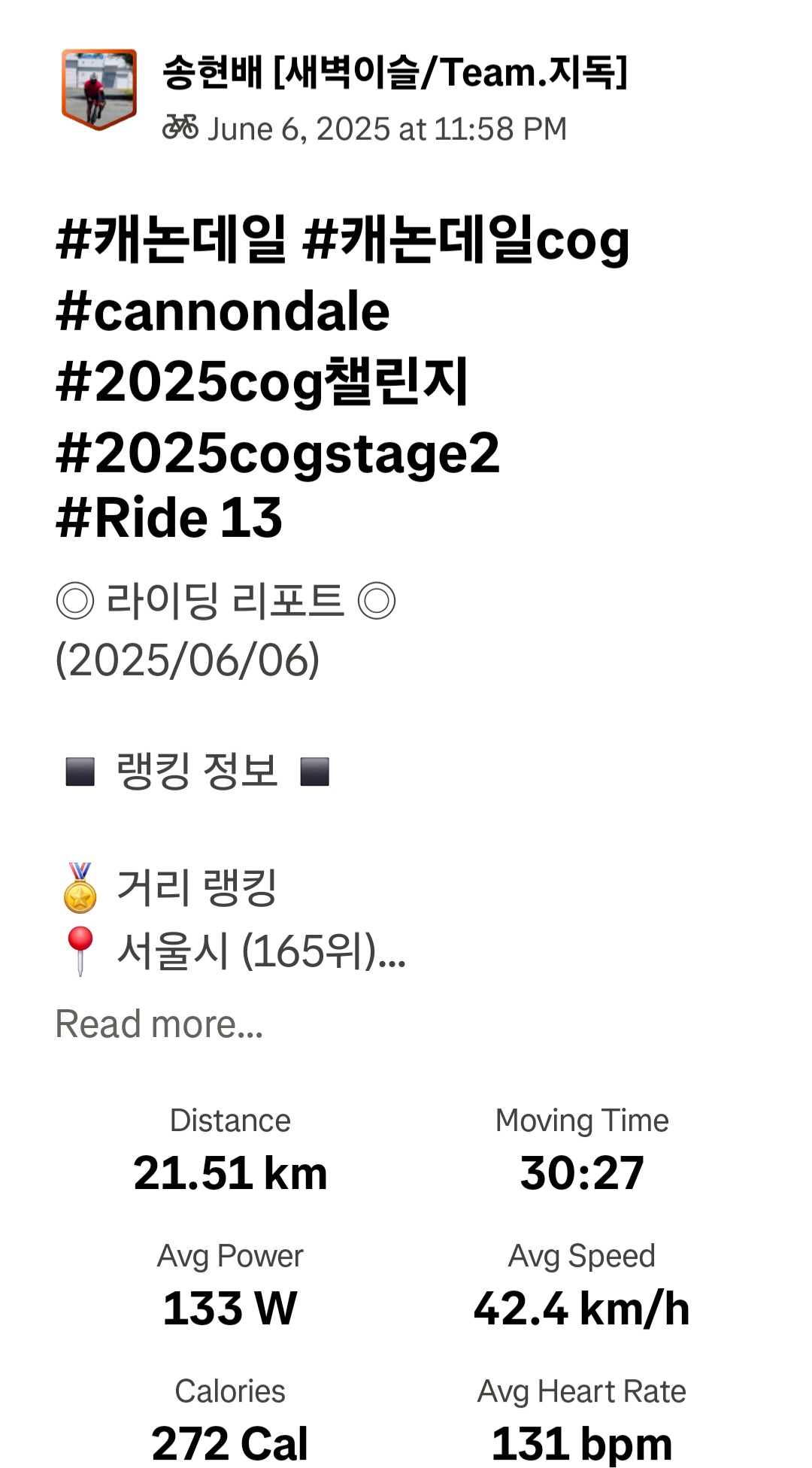Click the right black square after 랭킹 정보
812x1468 pixels.
315,772
